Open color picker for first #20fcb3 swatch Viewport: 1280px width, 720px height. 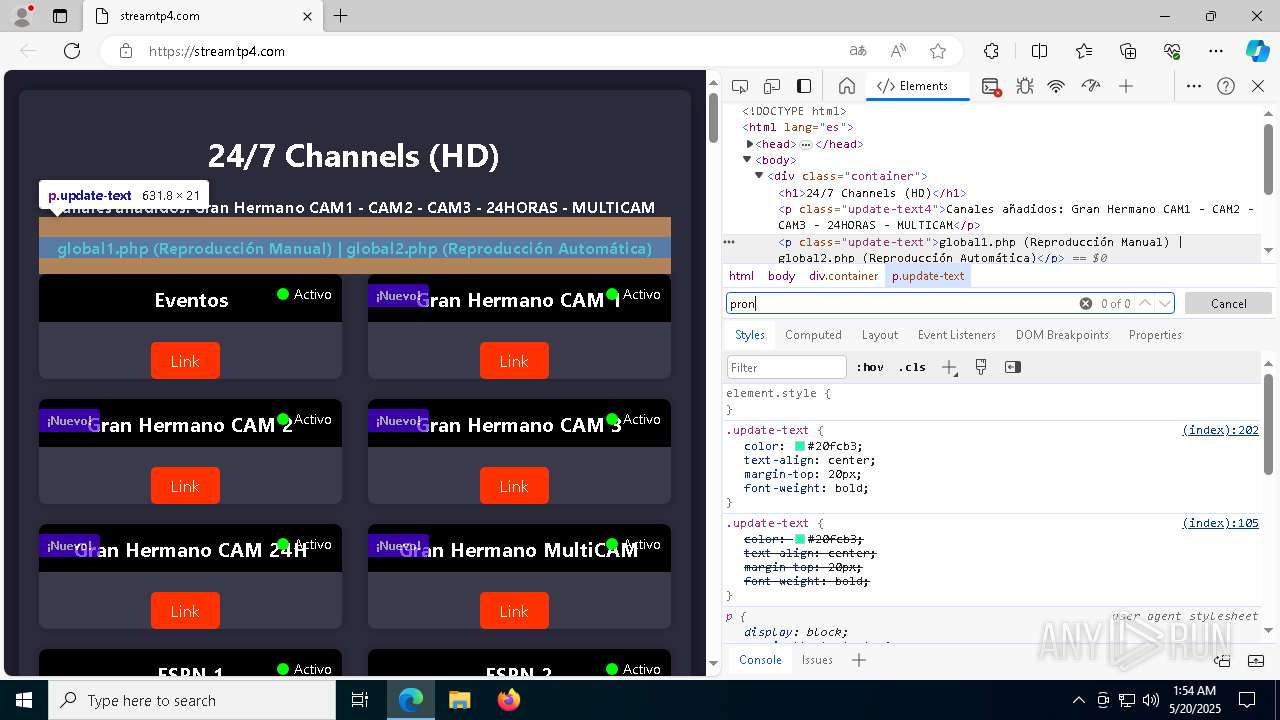pos(800,446)
